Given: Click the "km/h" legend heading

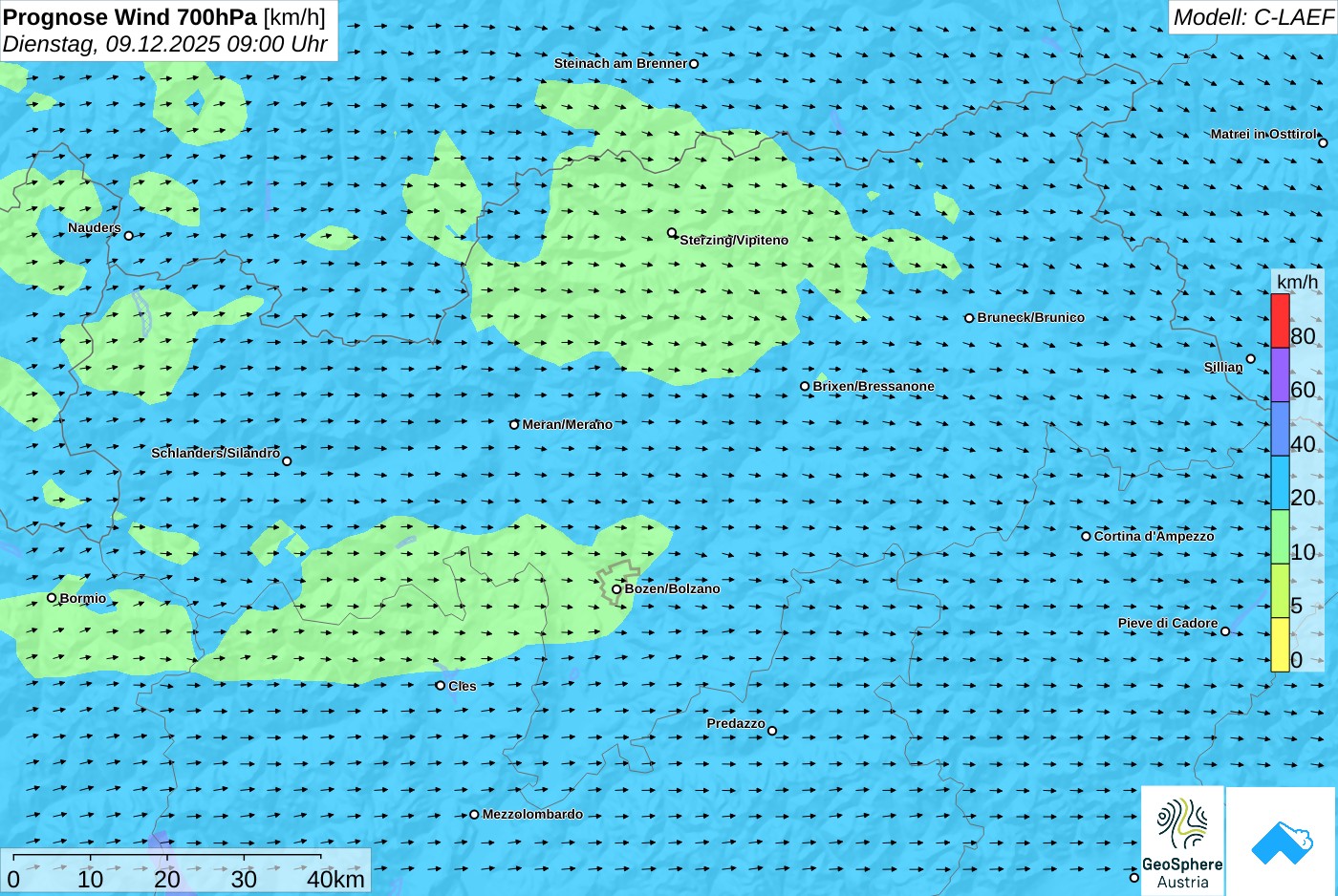Looking at the screenshot, I should coord(1298,282).
